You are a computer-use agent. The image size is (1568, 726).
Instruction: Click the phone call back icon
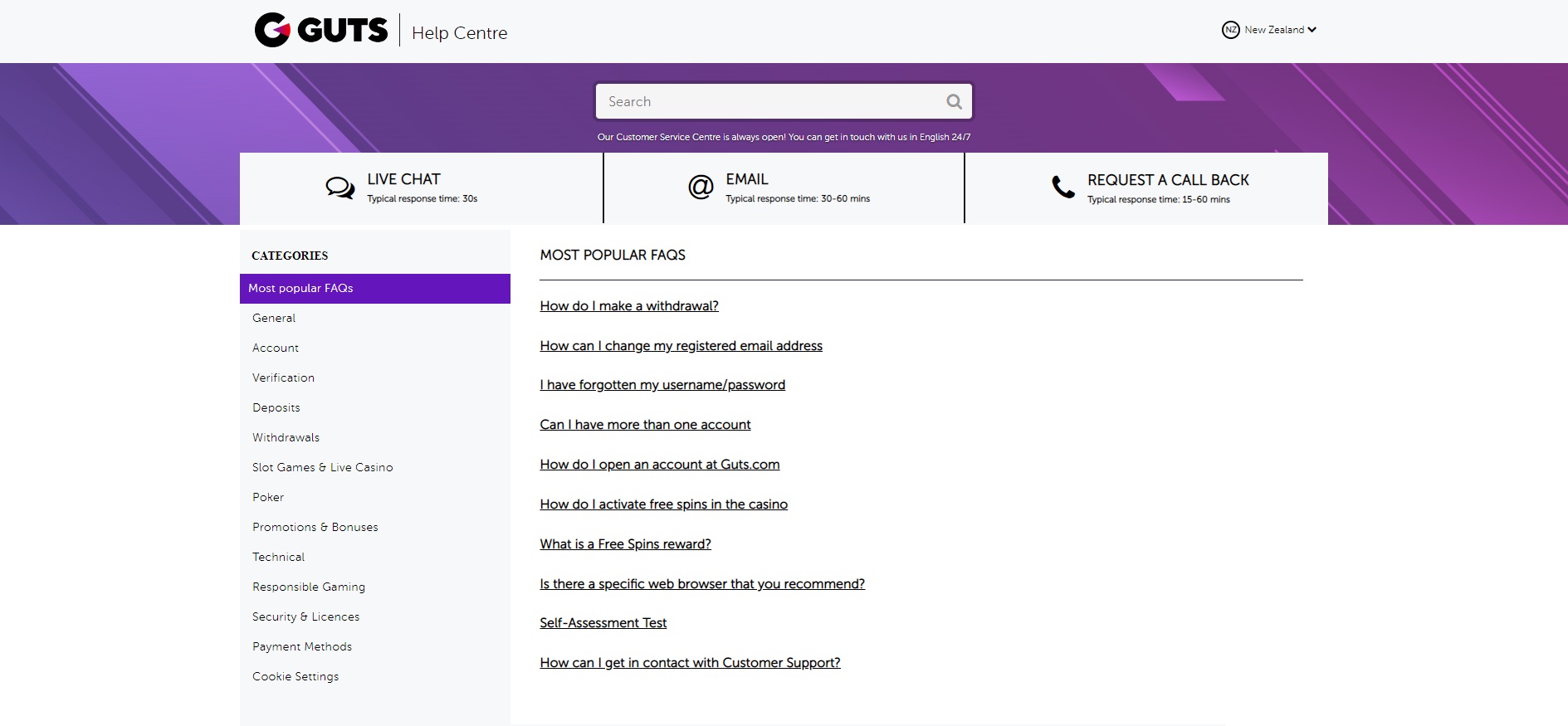click(1063, 187)
